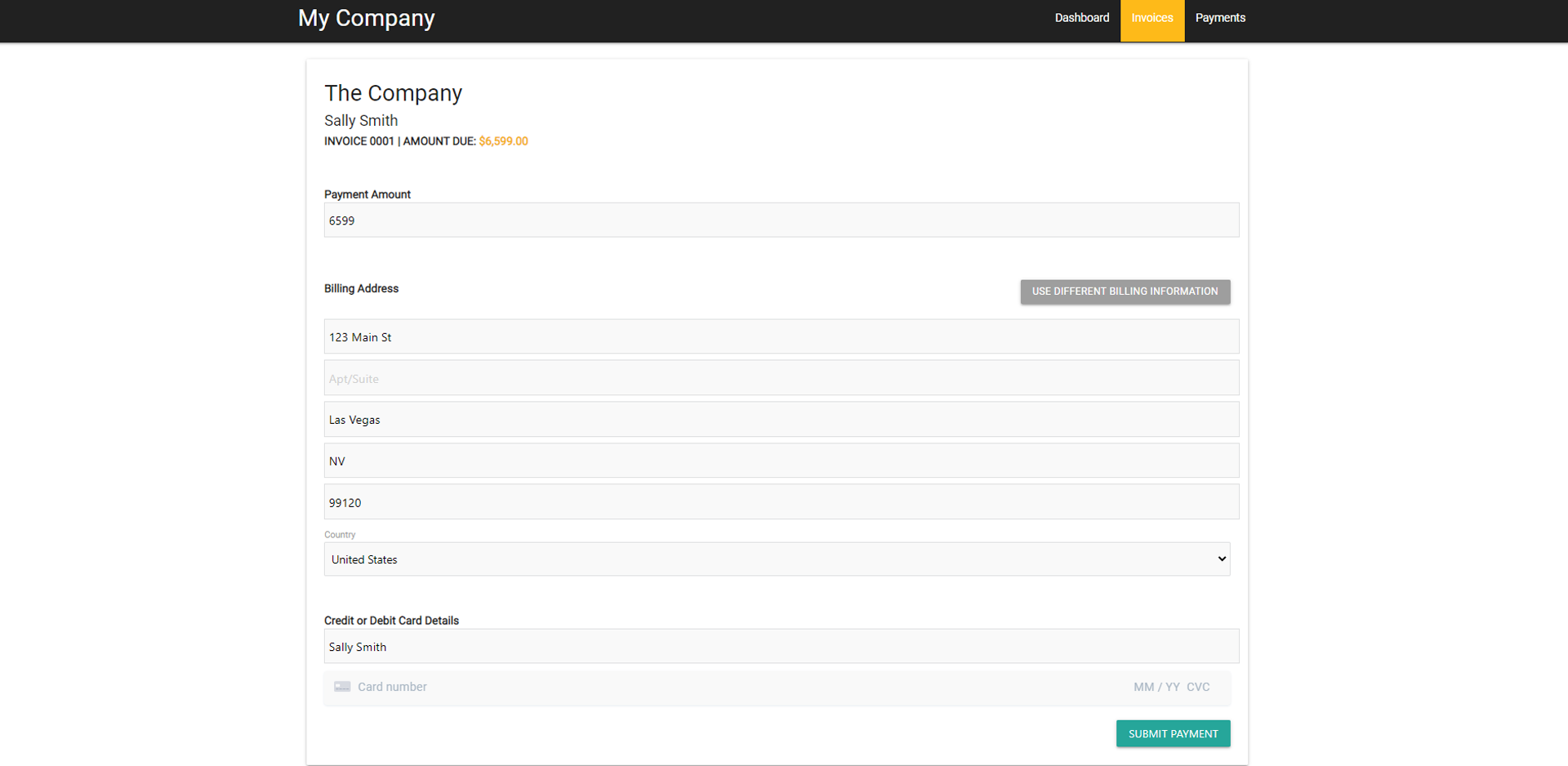This screenshot has height=766, width=1568.
Task: Click the 123 Main St address field
Action: (781, 336)
